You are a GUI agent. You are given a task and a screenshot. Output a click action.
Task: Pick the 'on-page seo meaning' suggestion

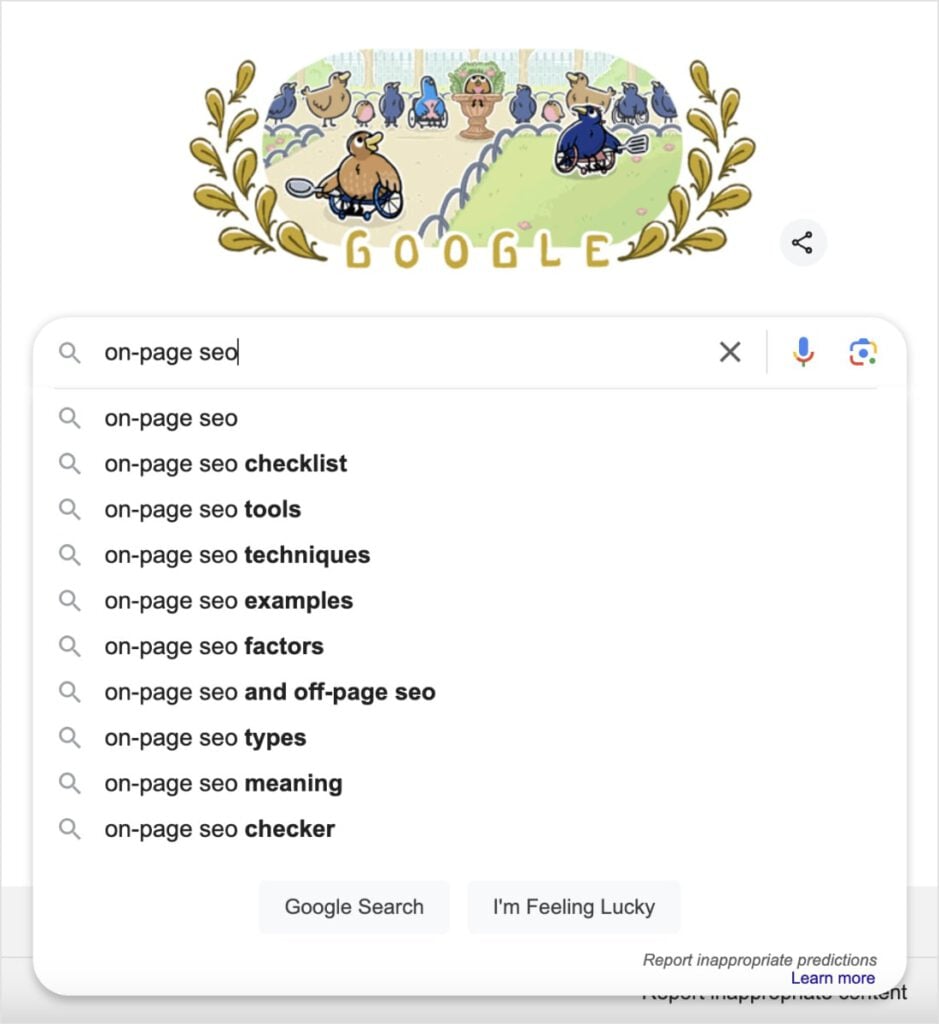point(223,783)
